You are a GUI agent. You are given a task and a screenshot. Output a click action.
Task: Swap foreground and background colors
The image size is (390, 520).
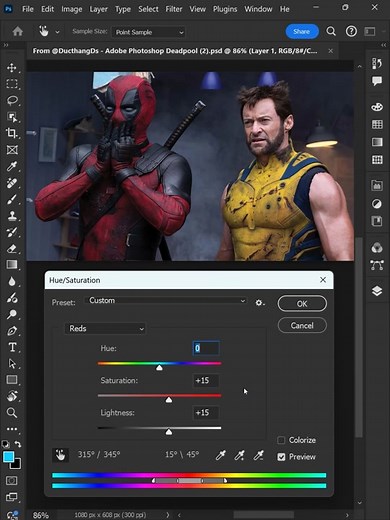click(18, 444)
